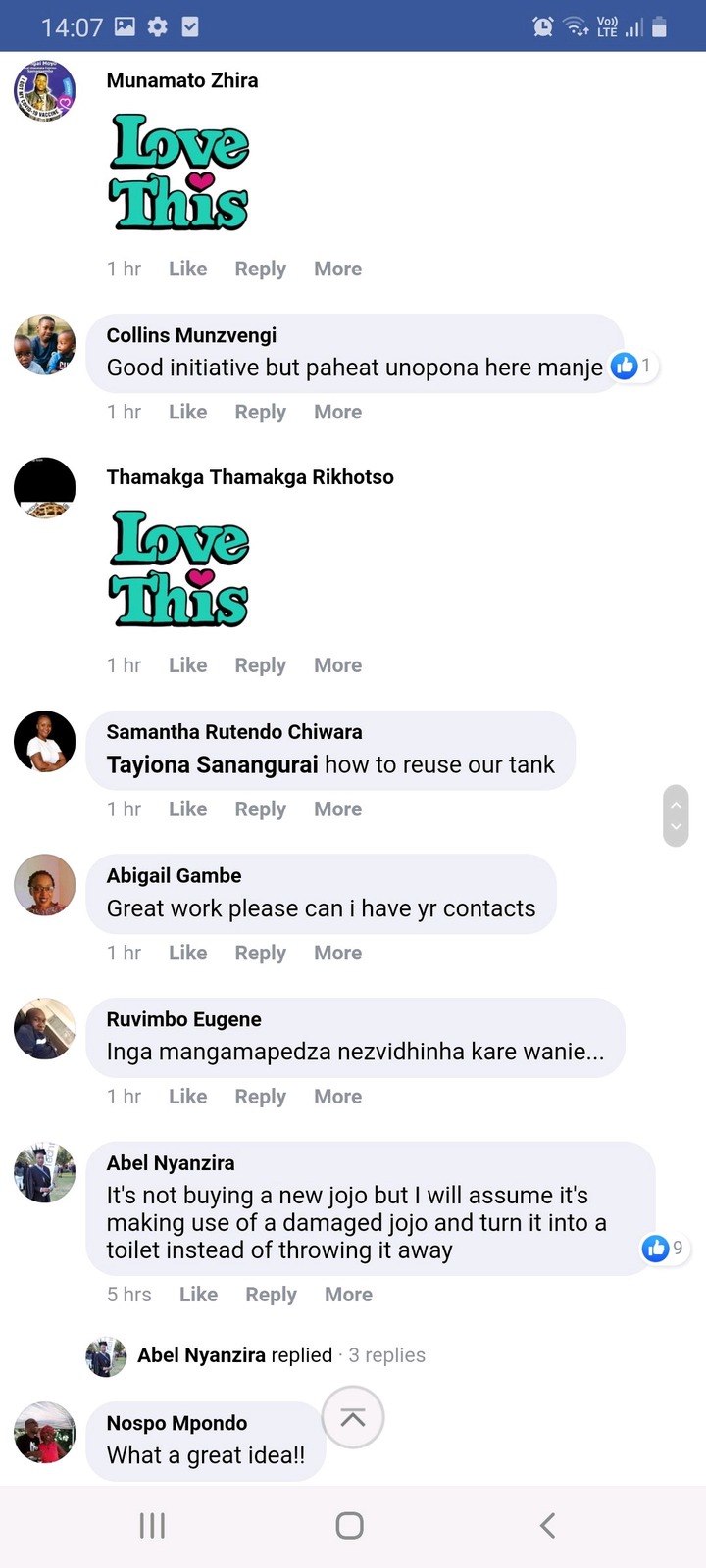Grab the fast scroll handle on the right

click(x=676, y=815)
